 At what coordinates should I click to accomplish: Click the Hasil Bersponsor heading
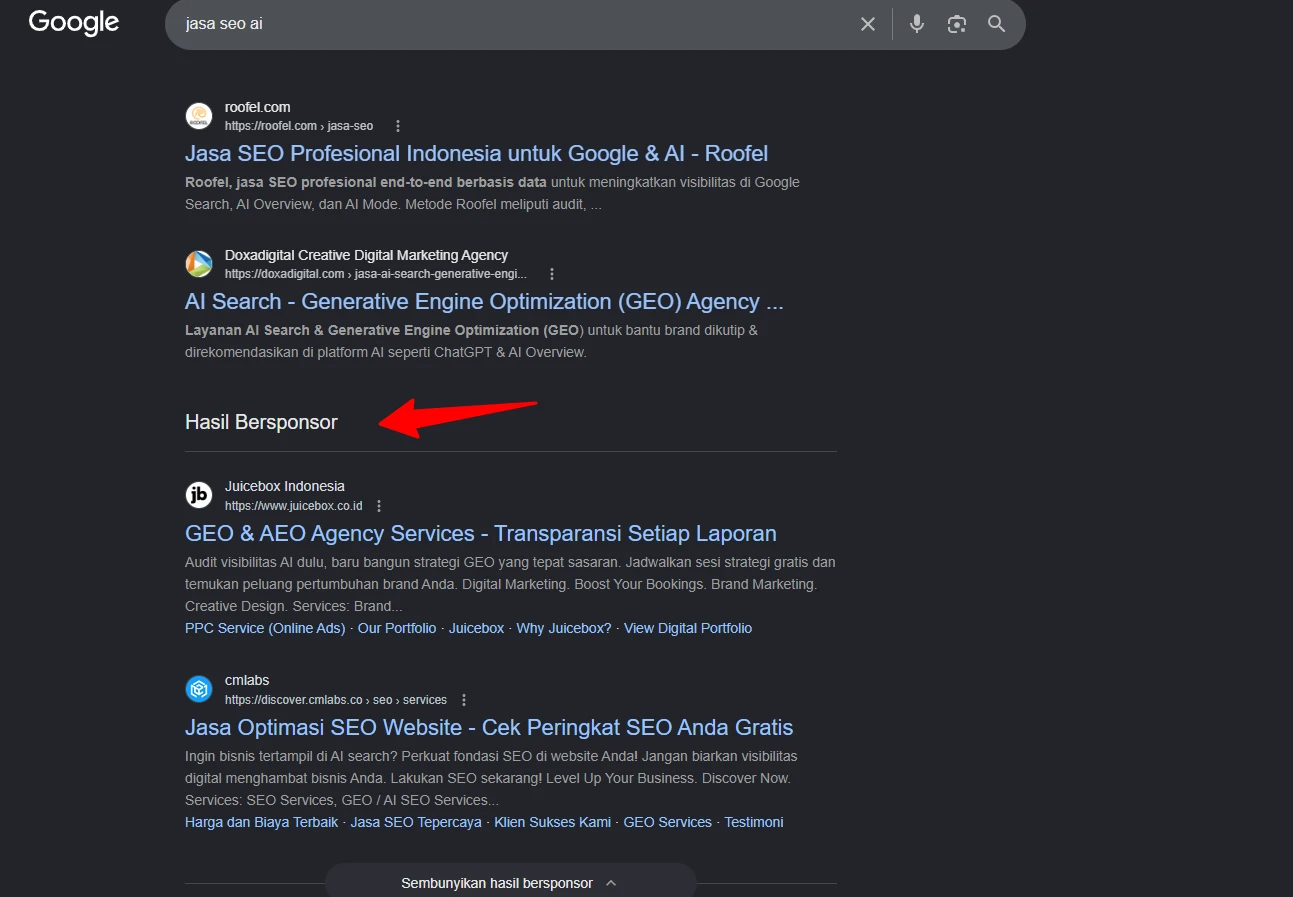[261, 422]
